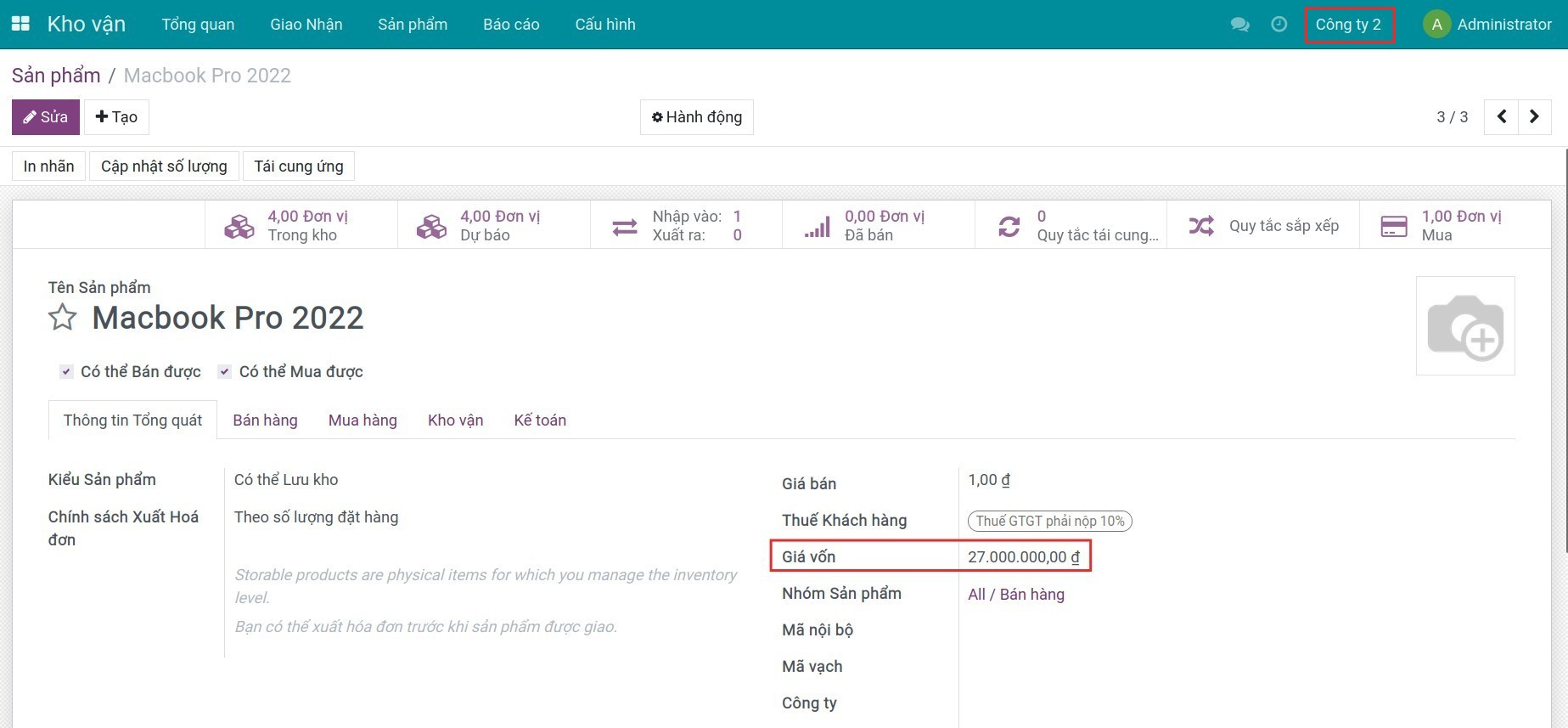The image size is (1568, 728).
Task: Open the Báo cáo menu
Action: point(511,25)
